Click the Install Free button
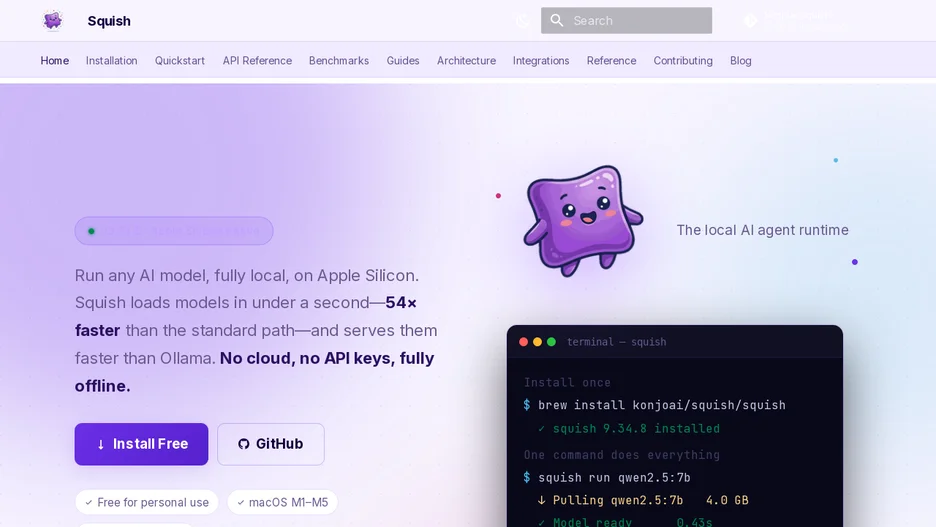Image resolution: width=936 pixels, height=527 pixels. pyautogui.click(x=141, y=444)
